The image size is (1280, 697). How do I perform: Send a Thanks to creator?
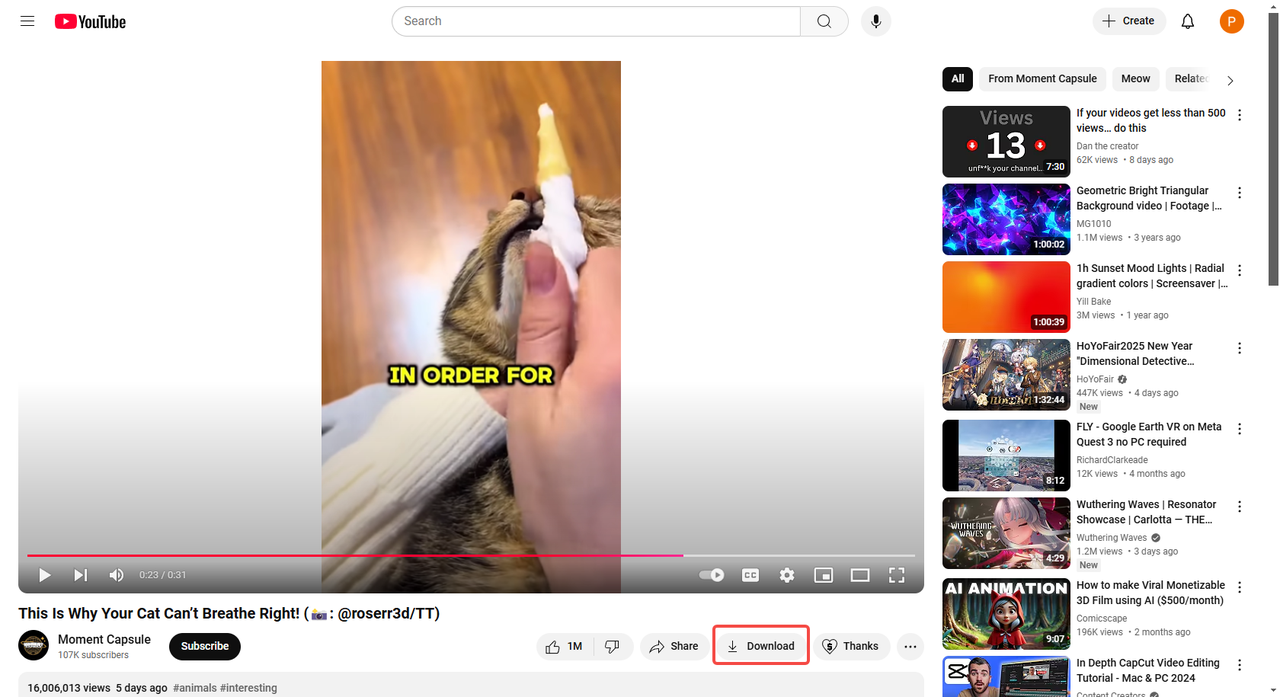coord(850,646)
